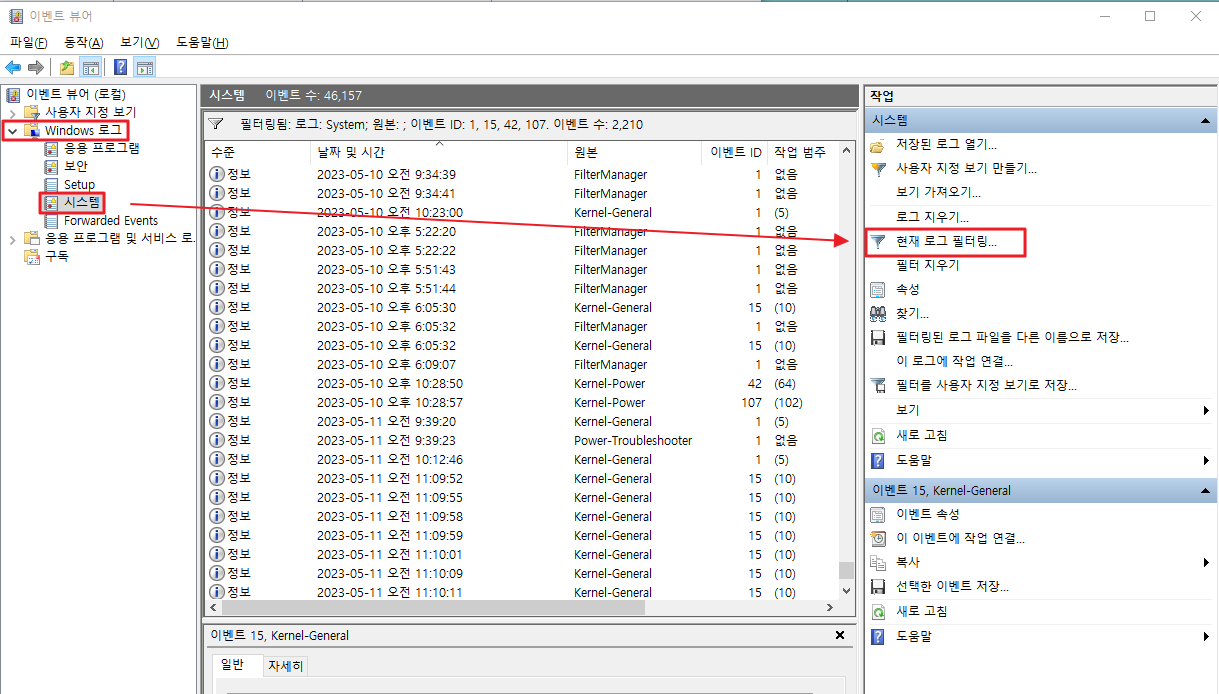The image size is (1219, 694).
Task: Open the 복사 submenu arrow
Action: click(1207, 562)
